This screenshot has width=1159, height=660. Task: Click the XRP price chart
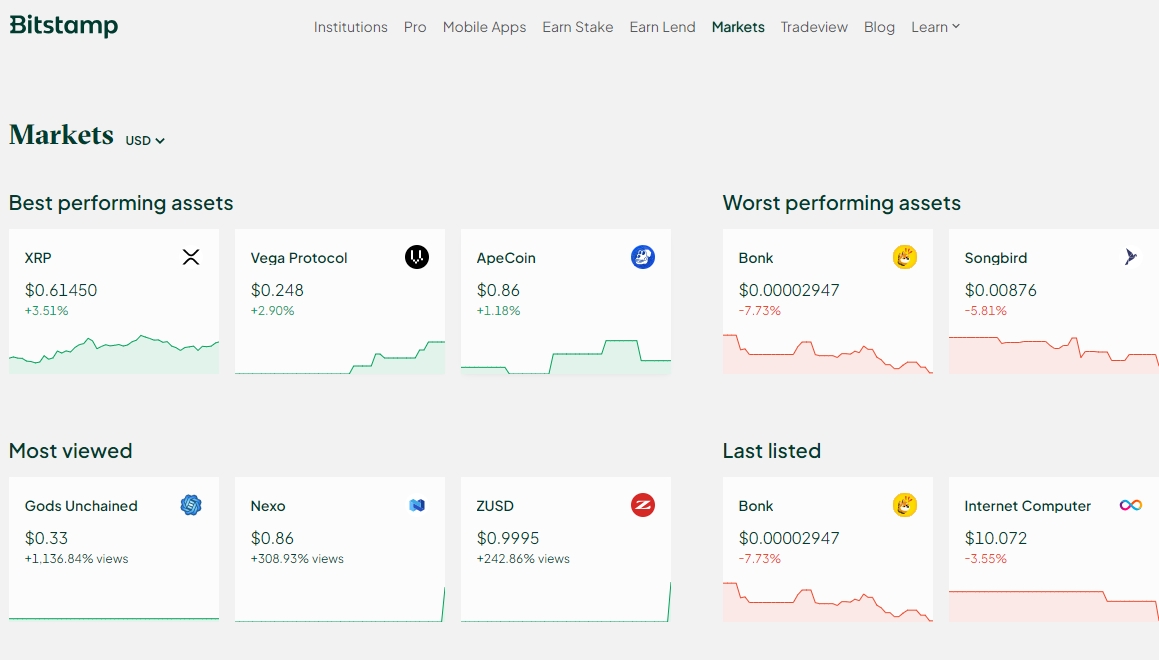114,353
